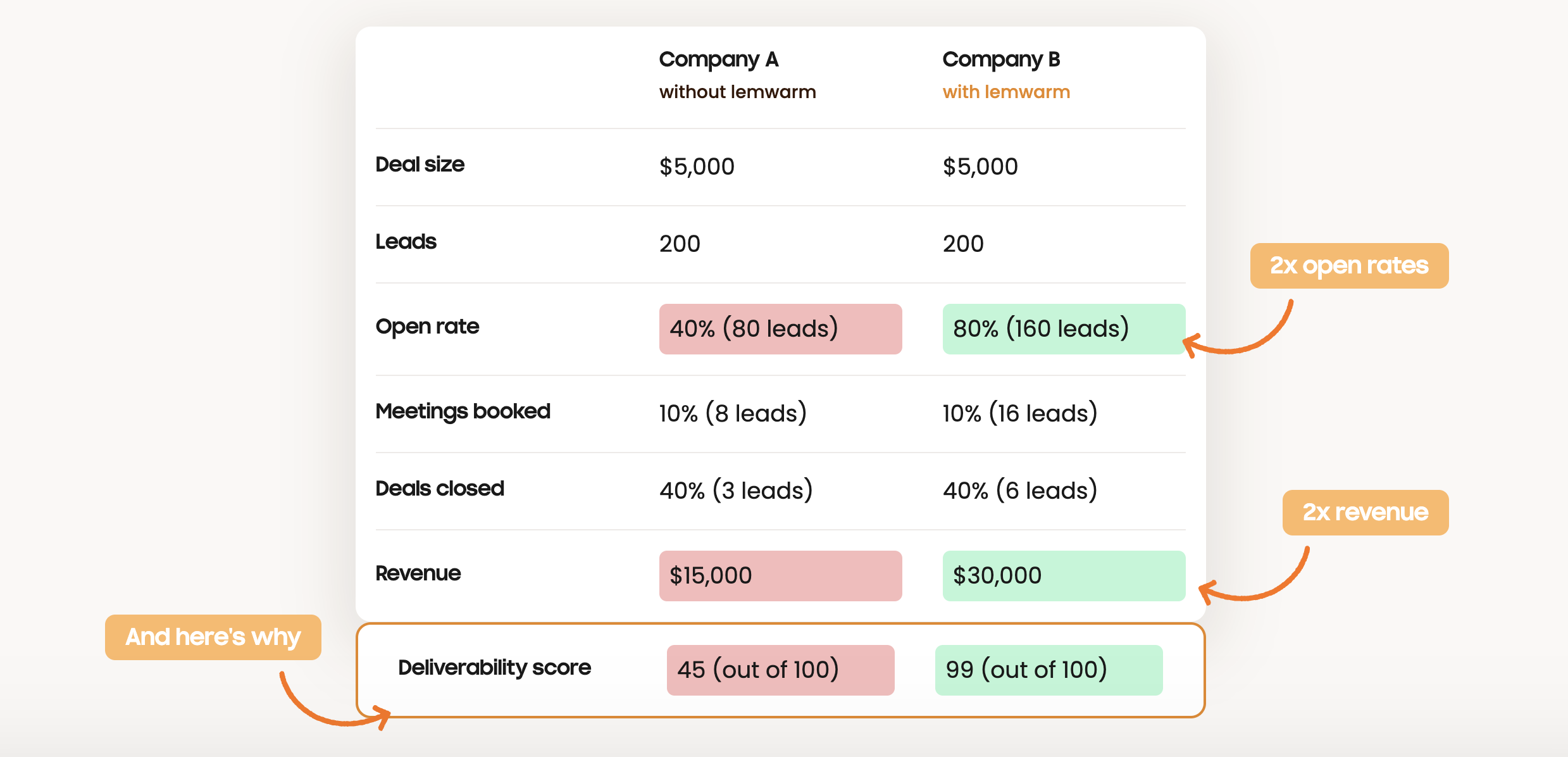Screen dimensions: 1568x757
Task: Click the 'Deal size' row label
Action: (420, 165)
